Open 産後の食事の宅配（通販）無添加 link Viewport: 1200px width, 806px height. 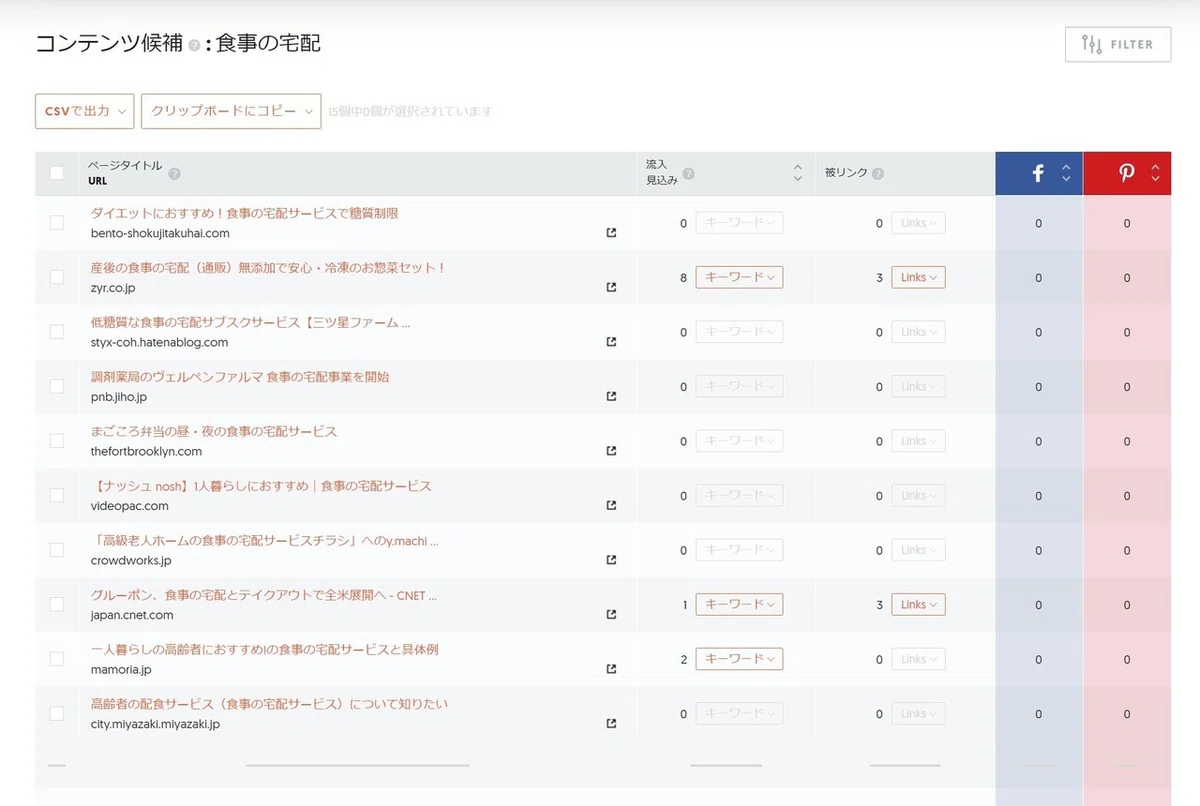[x=268, y=268]
